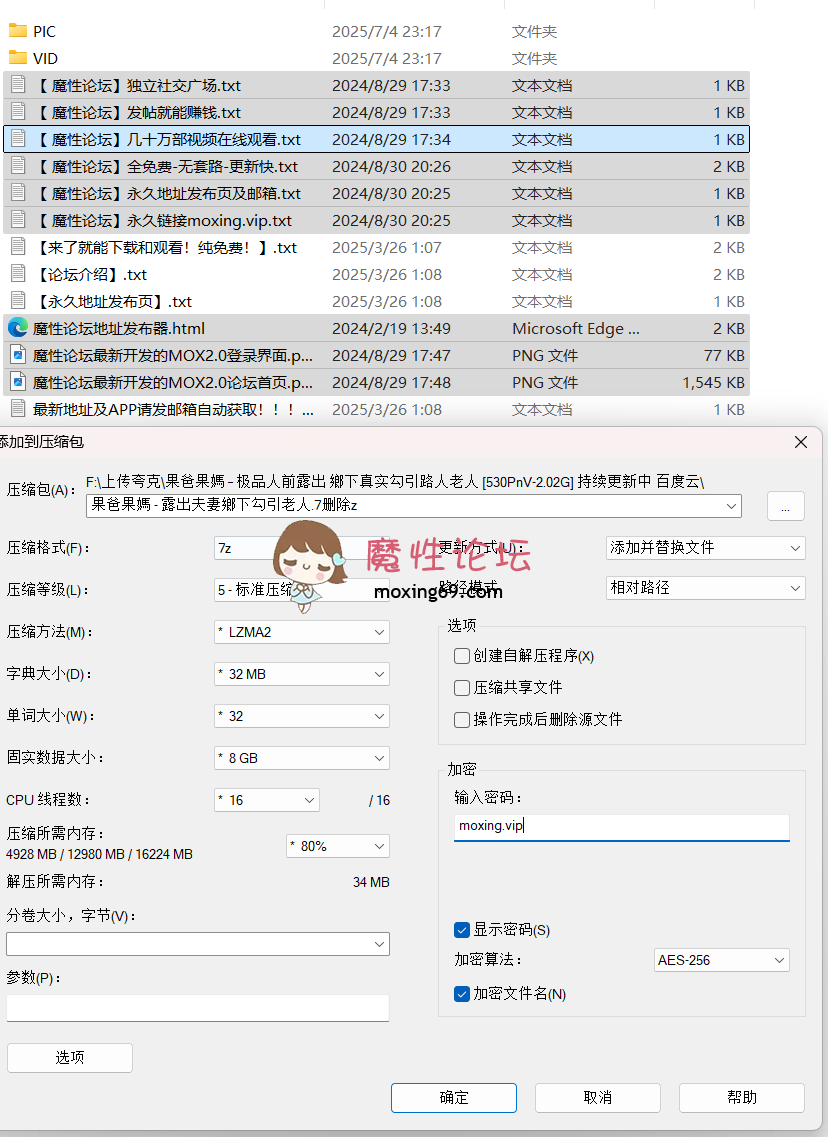Screen dimensions: 828x1137
Task: Select the VID folder icon
Action: [x=17, y=57]
